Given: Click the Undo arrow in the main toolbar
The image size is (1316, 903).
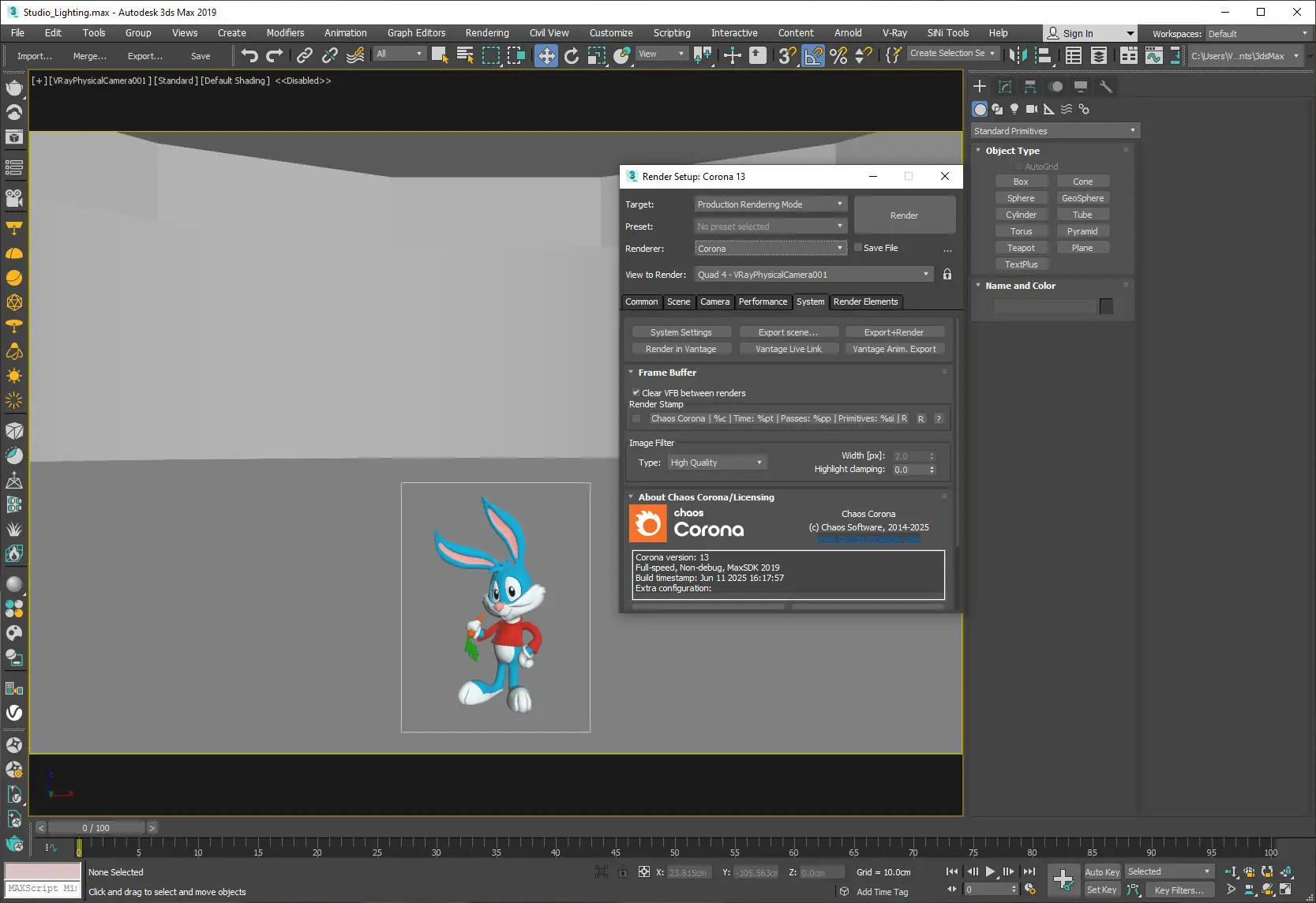Looking at the screenshot, I should [x=249, y=55].
